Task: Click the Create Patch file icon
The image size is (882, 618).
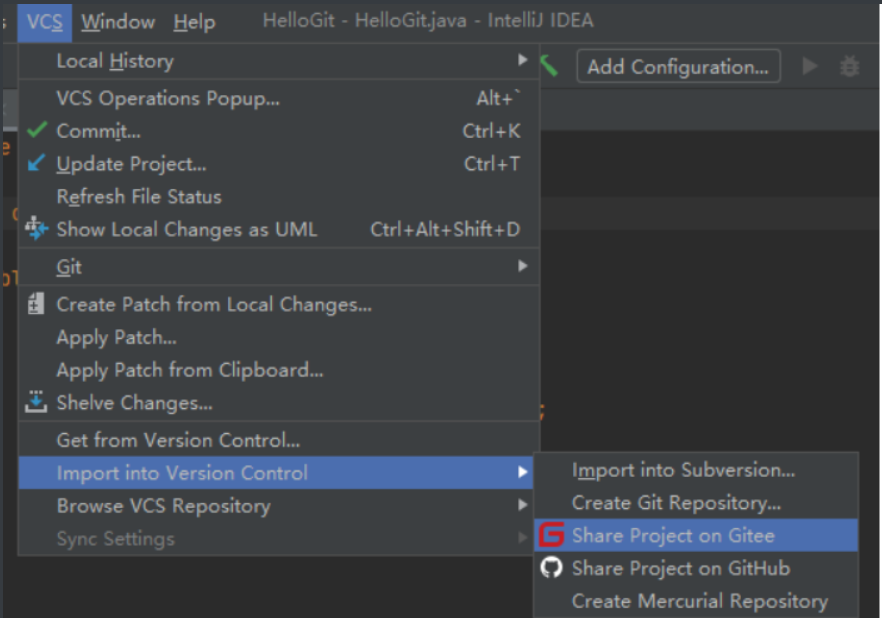Action: [x=36, y=304]
